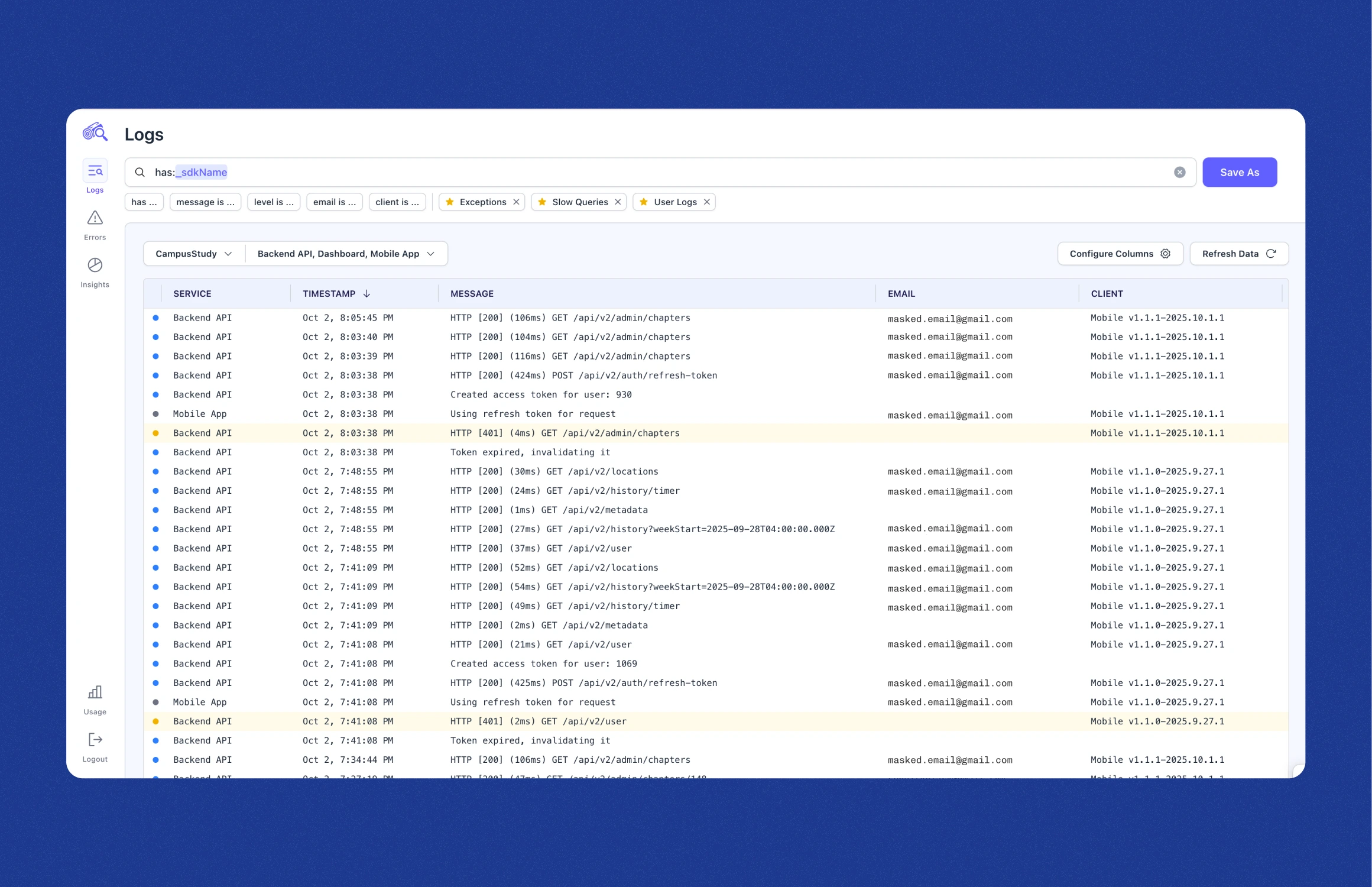Select the 'email is ...' filter chip
Image resolution: width=1372 pixels, height=887 pixels.
[334, 202]
